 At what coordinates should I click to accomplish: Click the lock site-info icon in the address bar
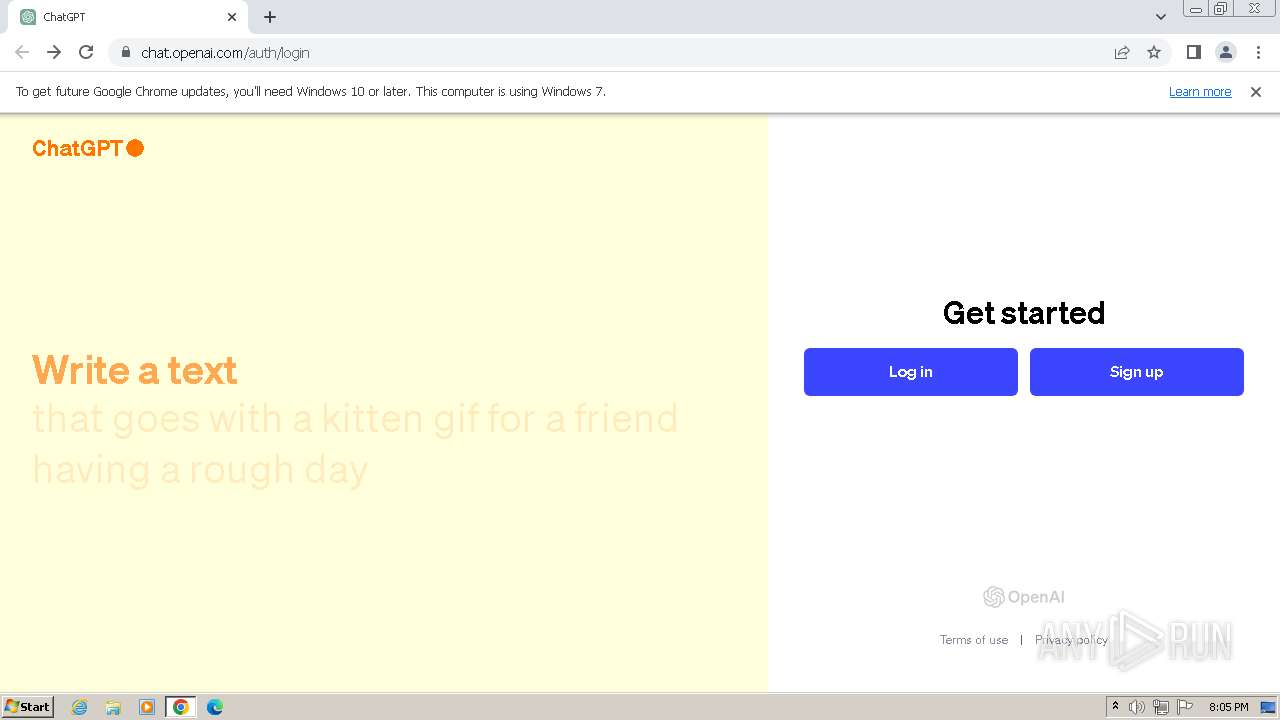click(125, 52)
